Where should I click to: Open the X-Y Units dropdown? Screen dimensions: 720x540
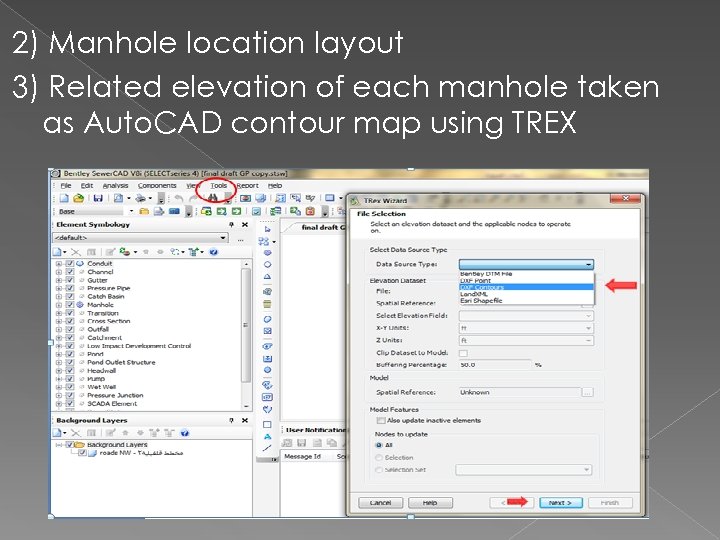[526, 328]
